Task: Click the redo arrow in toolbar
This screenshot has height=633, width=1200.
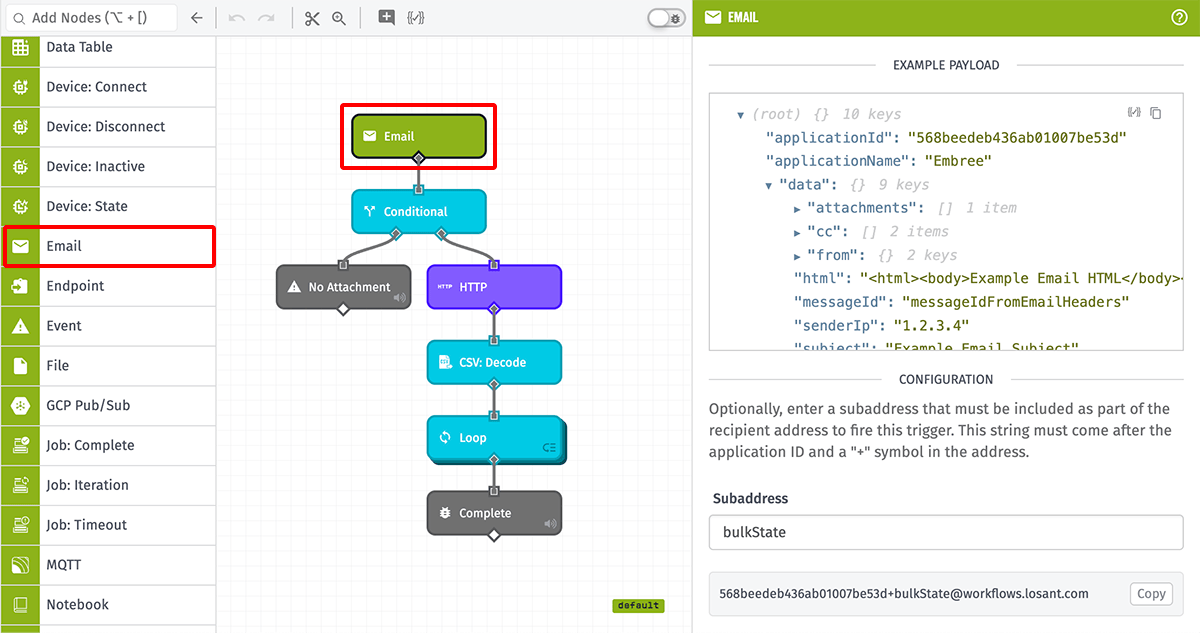Action: (266, 18)
